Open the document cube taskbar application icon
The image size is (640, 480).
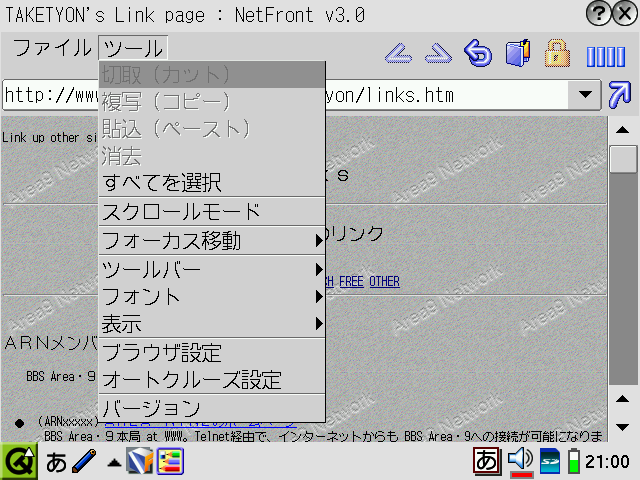pyautogui.click(x=140, y=461)
